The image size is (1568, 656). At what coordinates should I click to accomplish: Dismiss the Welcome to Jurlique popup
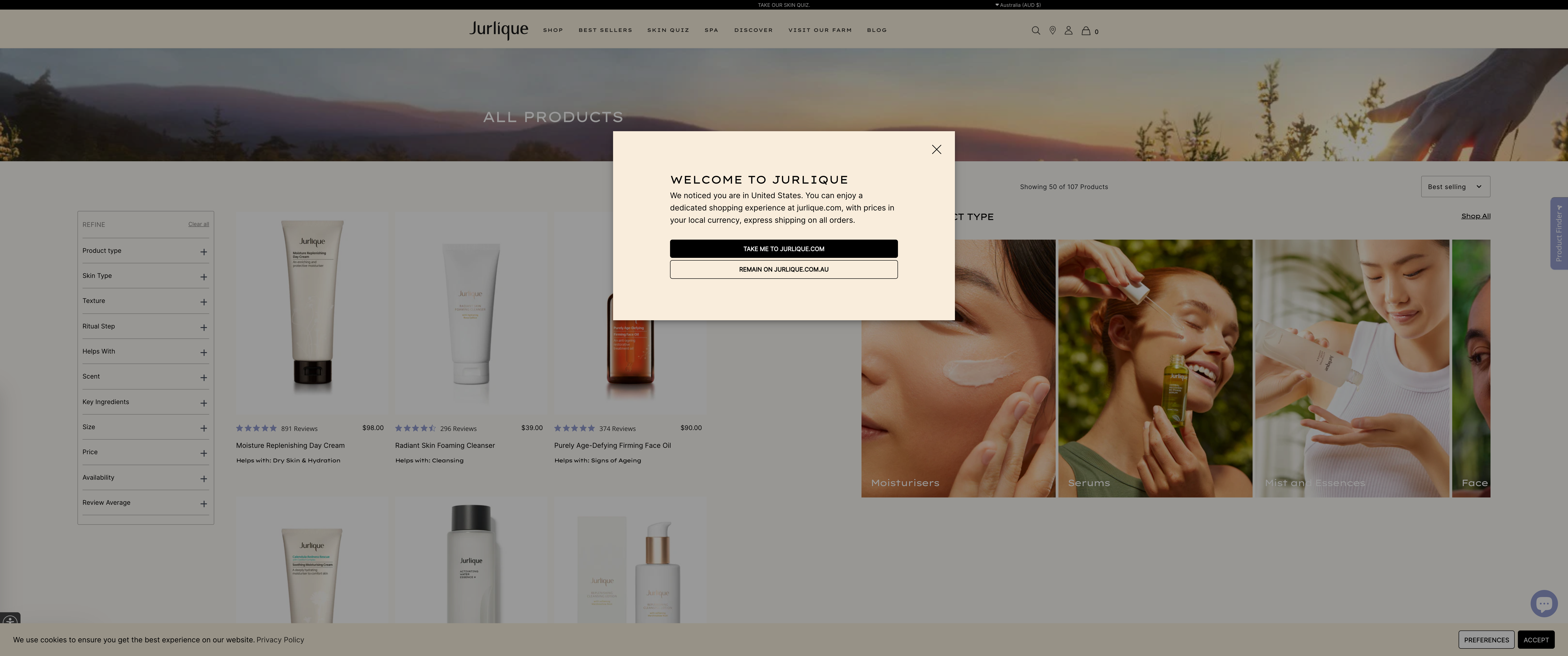click(x=936, y=149)
